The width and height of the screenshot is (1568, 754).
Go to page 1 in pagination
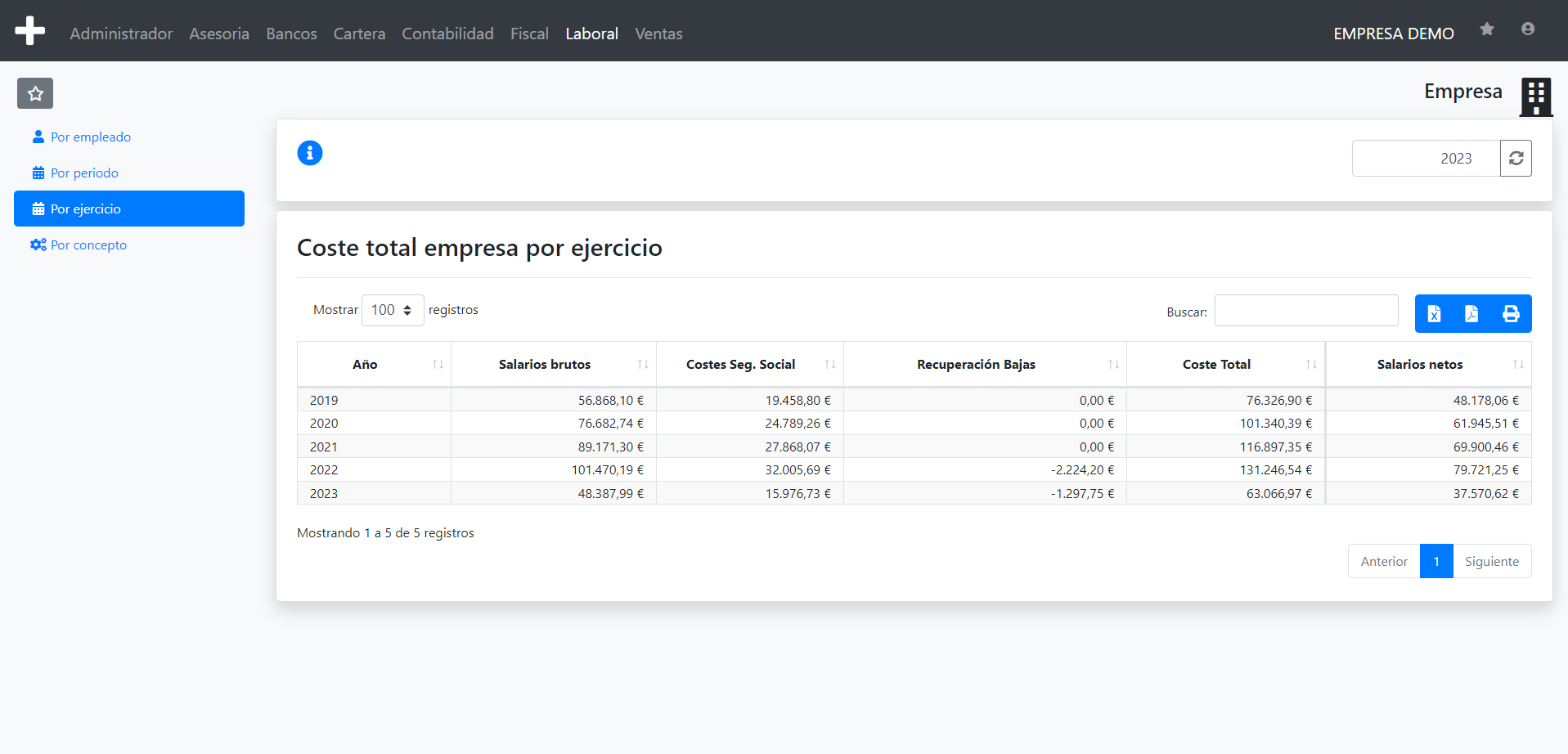1436,561
